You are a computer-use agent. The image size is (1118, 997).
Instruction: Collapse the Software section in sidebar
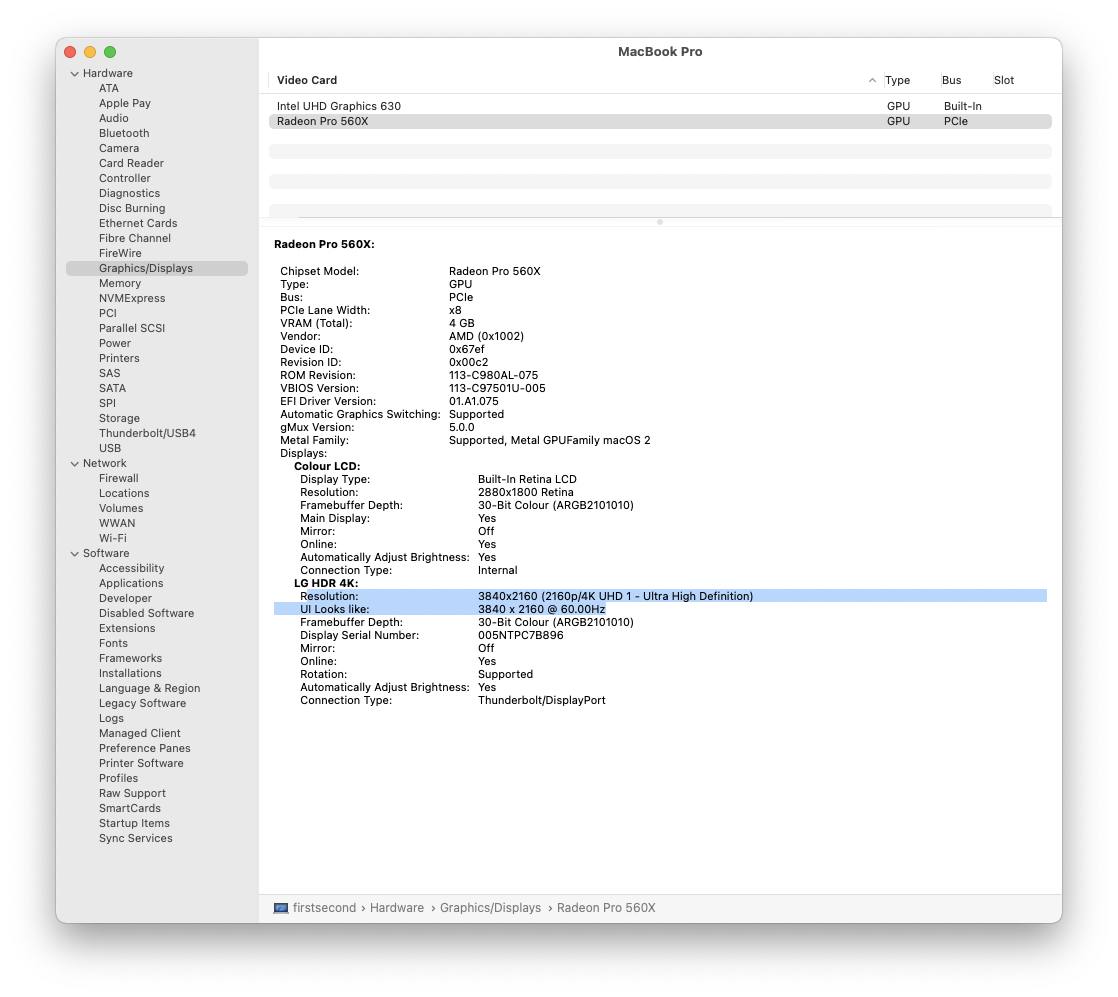point(74,553)
